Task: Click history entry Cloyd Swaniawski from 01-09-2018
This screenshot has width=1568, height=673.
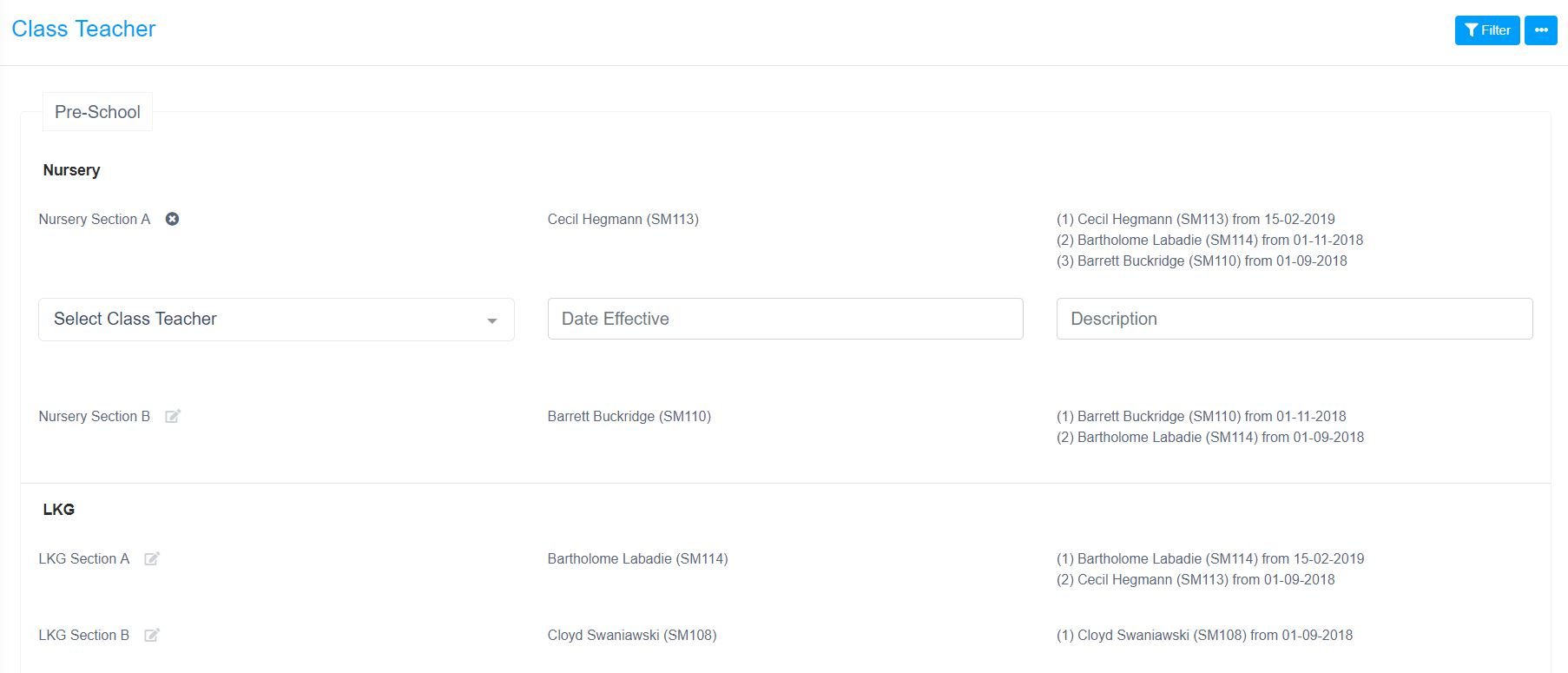Action: click(1204, 635)
